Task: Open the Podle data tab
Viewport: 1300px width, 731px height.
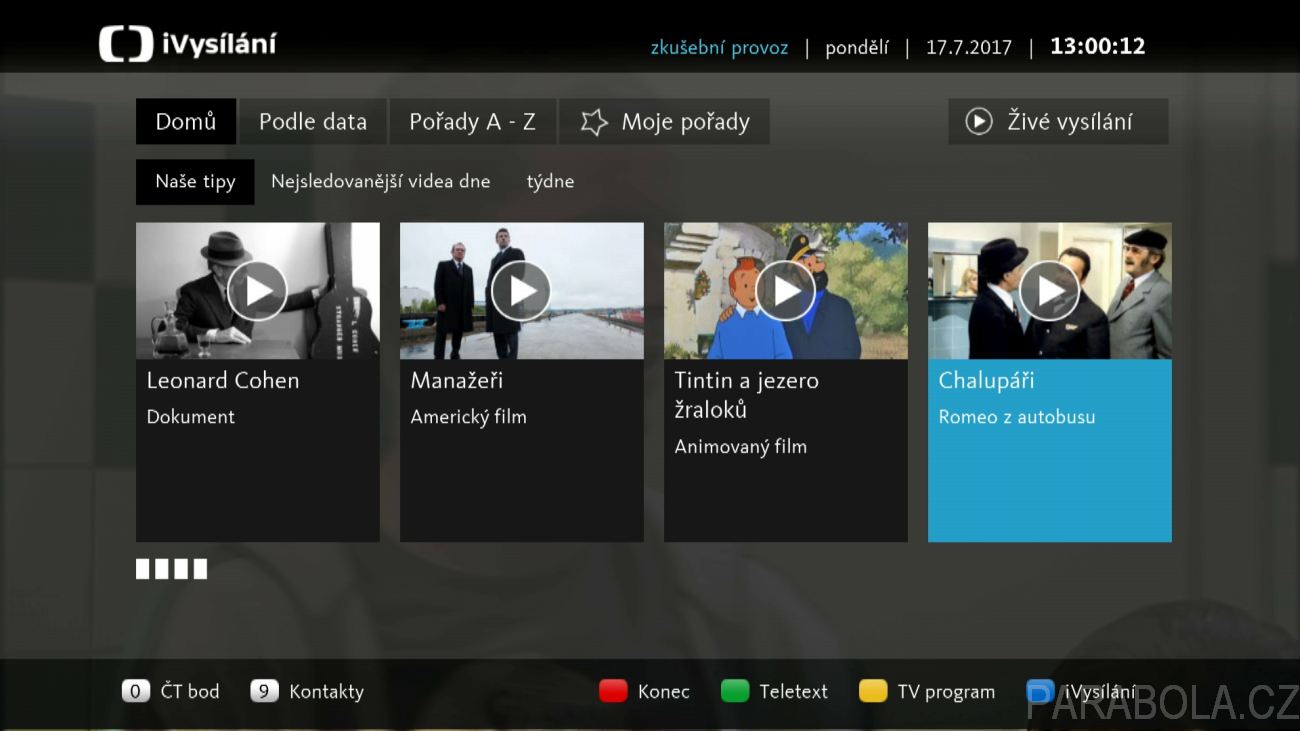Action: click(313, 122)
